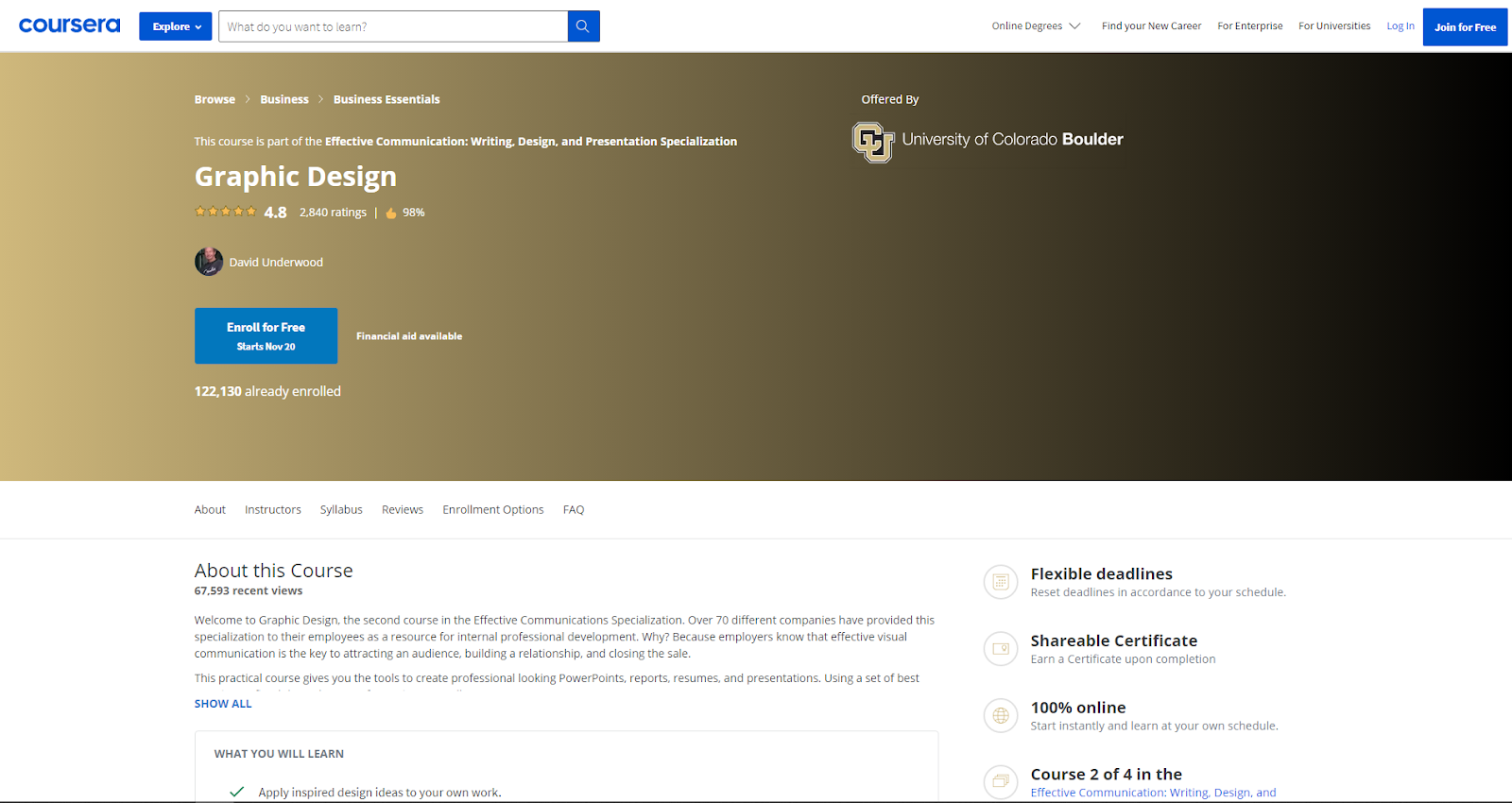Open the For Enterprise link

tap(1250, 26)
